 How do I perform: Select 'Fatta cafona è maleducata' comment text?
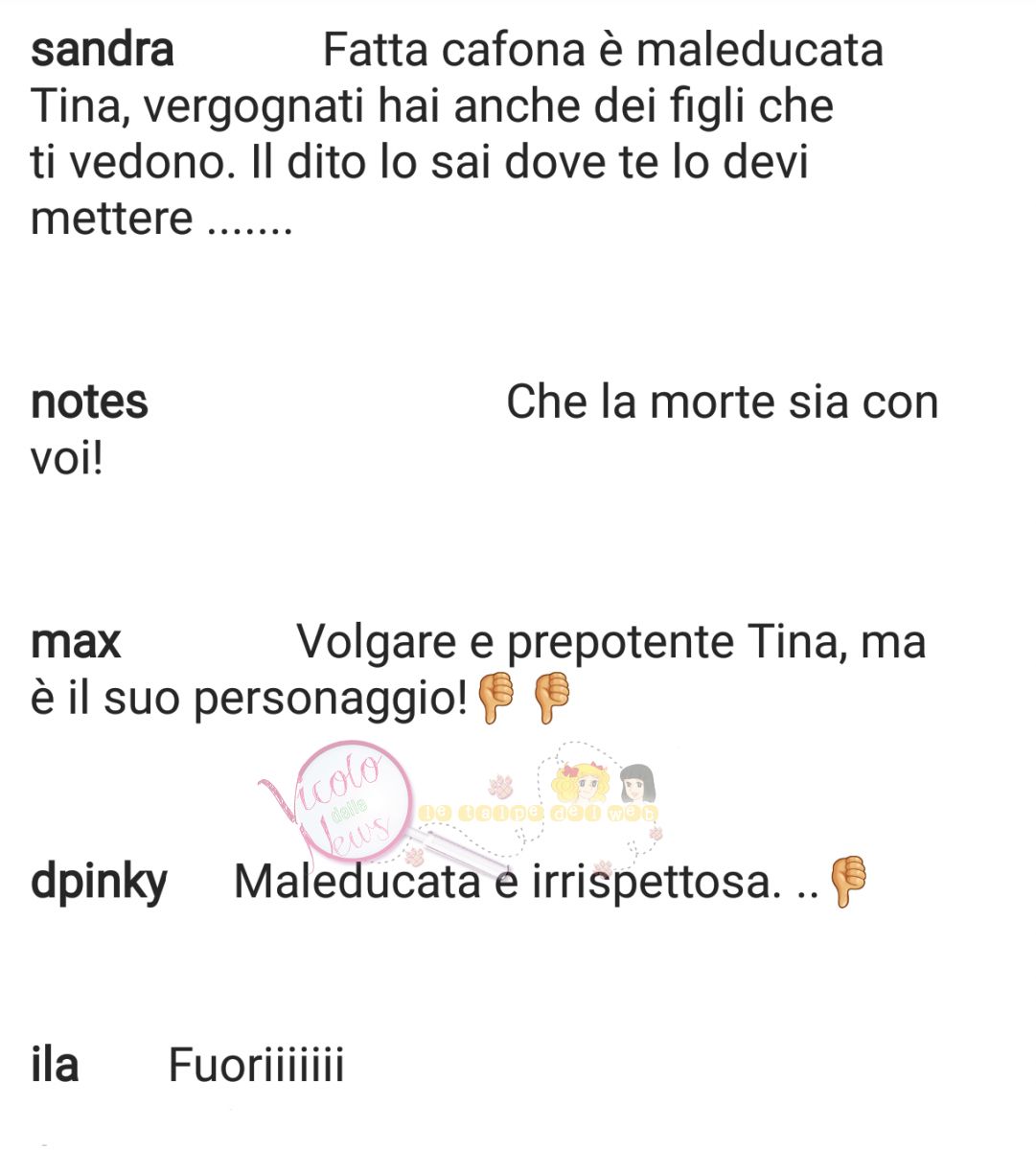(x=603, y=51)
